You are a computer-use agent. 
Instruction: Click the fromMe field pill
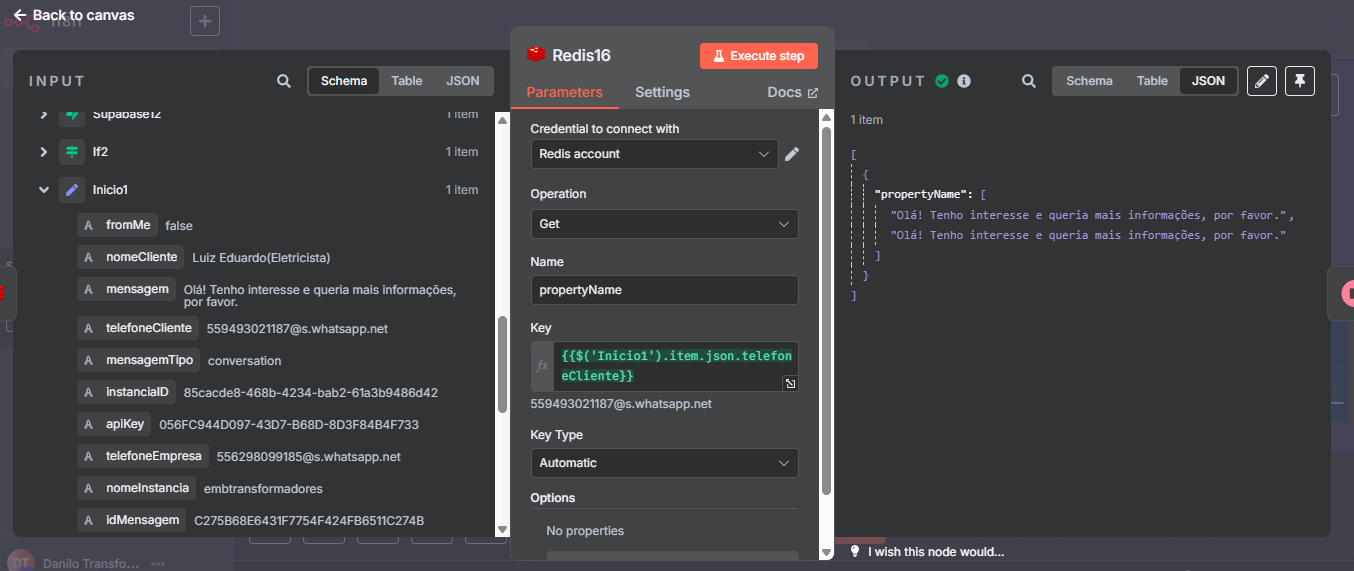[x=117, y=225]
